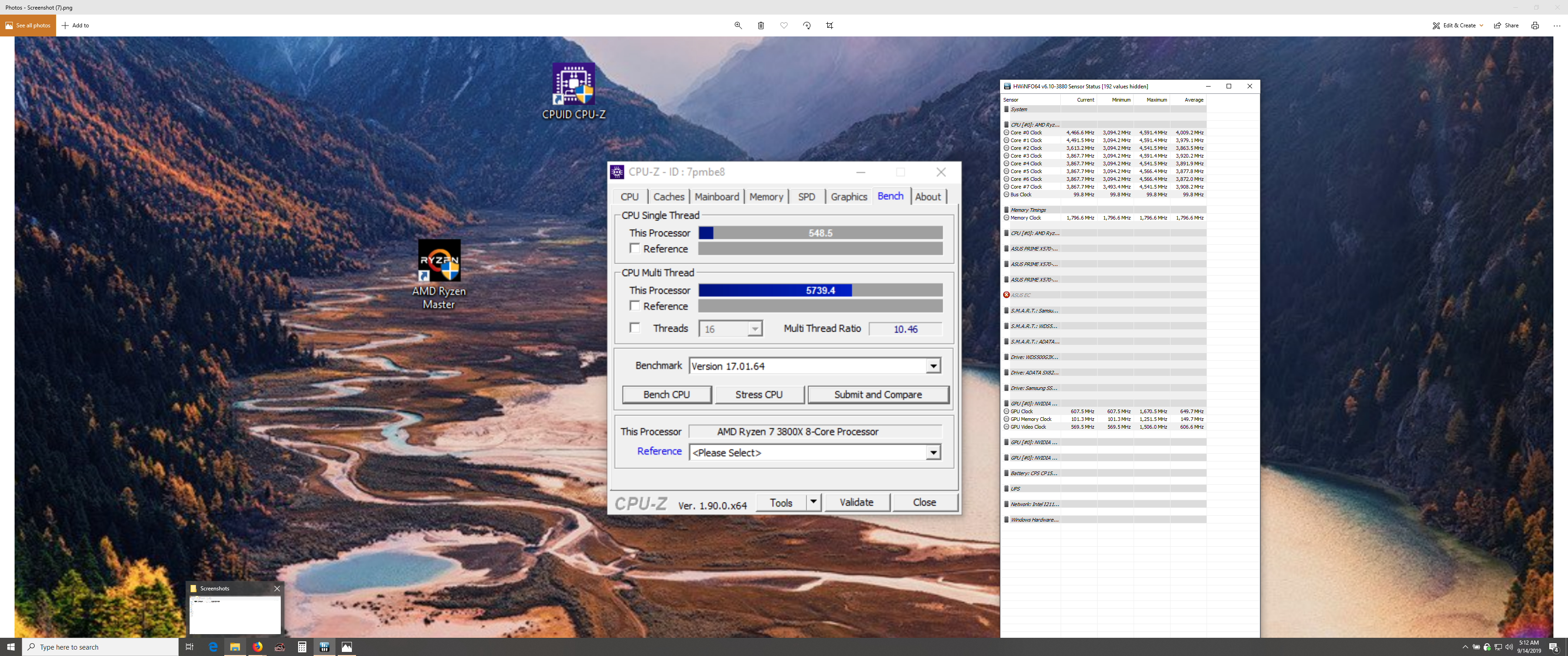Open the three-dot more options menu
The width and height of the screenshot is (1568, 656).
click(1557, 26)
